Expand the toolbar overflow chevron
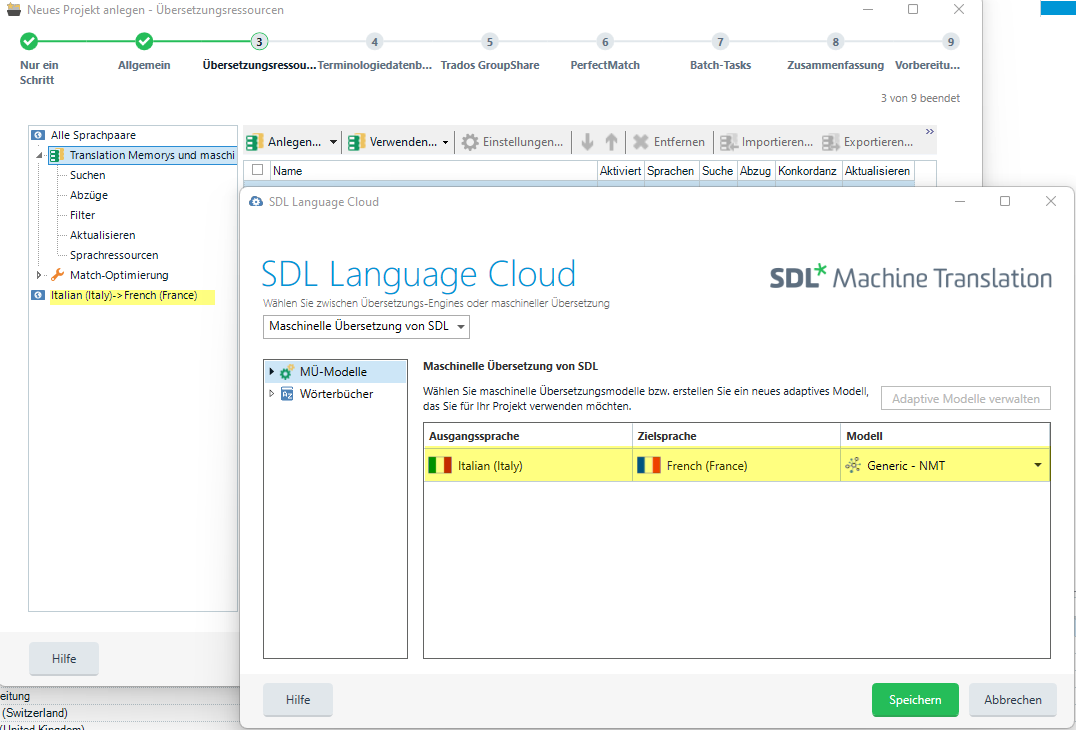Viewport: 1076px width, 730px height. [x=930, y=132]
